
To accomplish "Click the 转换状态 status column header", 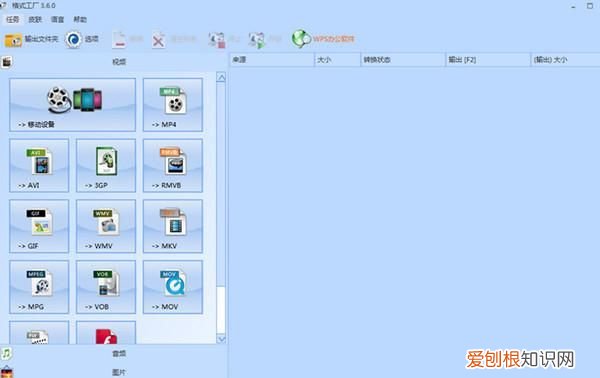I will 403,60.
